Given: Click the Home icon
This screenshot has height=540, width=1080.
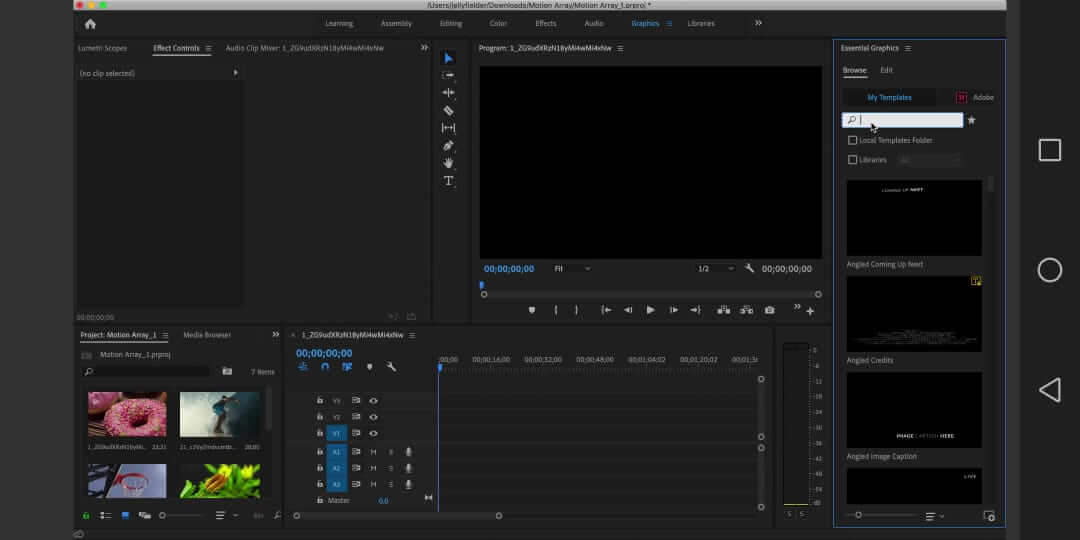Looking at the screenshot, I should coord(90,23).
